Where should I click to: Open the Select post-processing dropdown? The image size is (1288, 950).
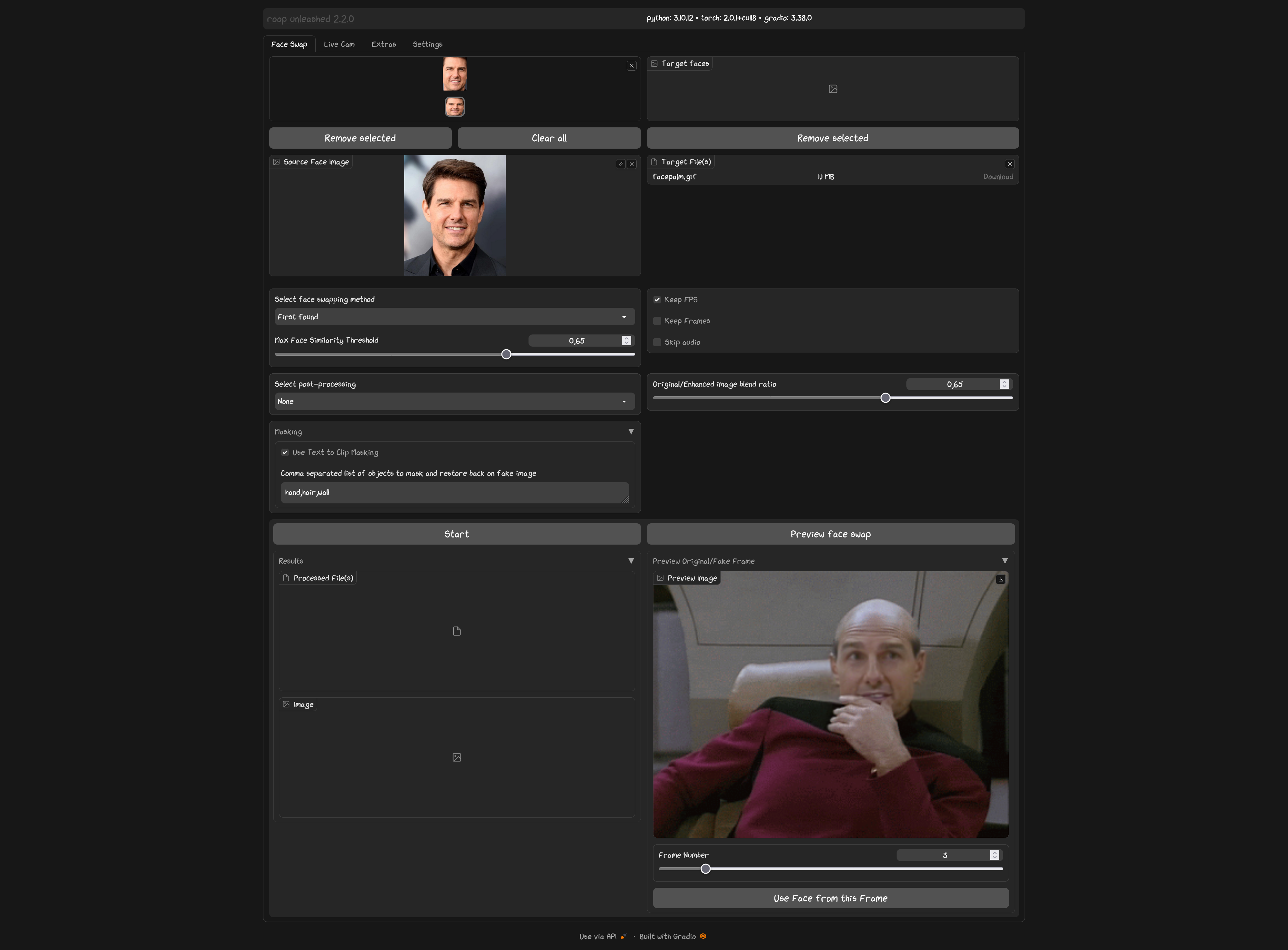point(454,401)
